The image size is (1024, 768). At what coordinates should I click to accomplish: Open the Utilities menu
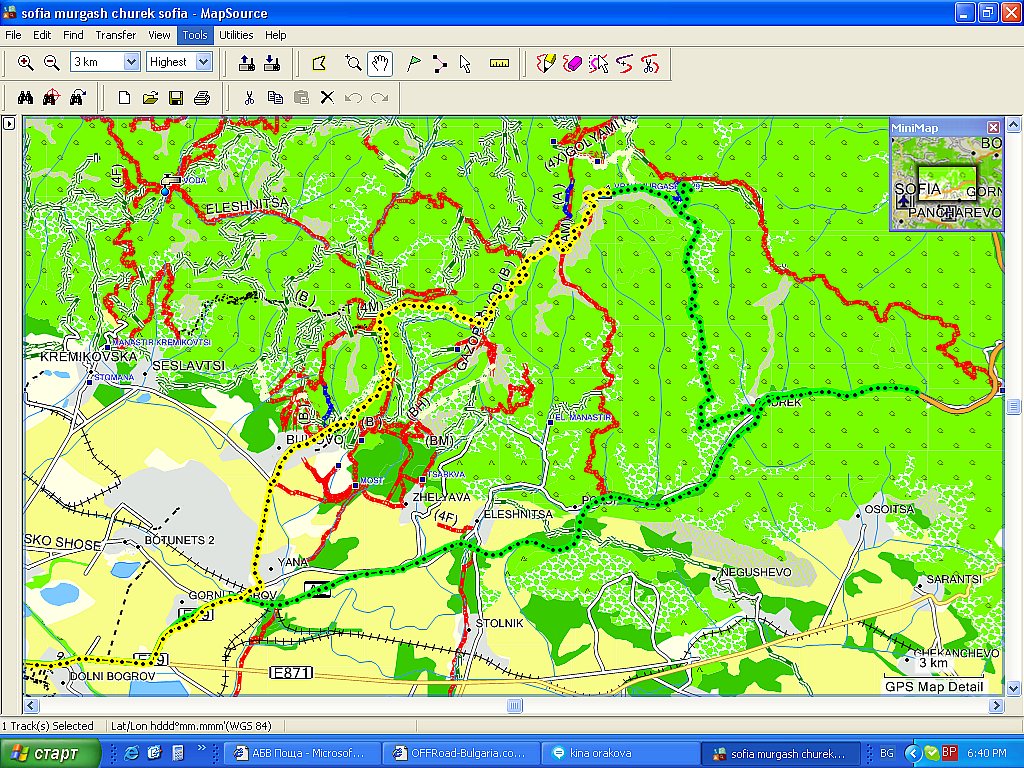pyautogui.click(x=236, y=35)
